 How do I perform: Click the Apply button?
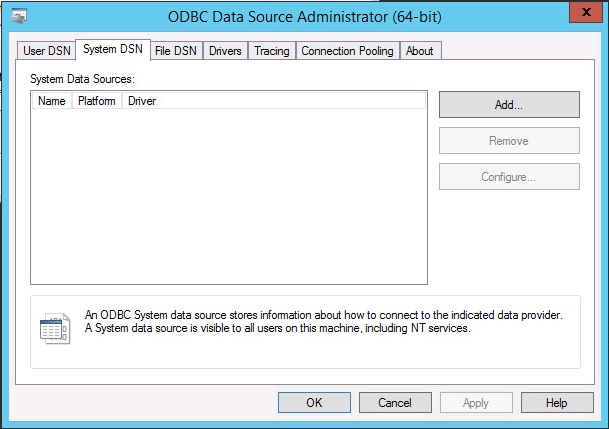[476, 403]
